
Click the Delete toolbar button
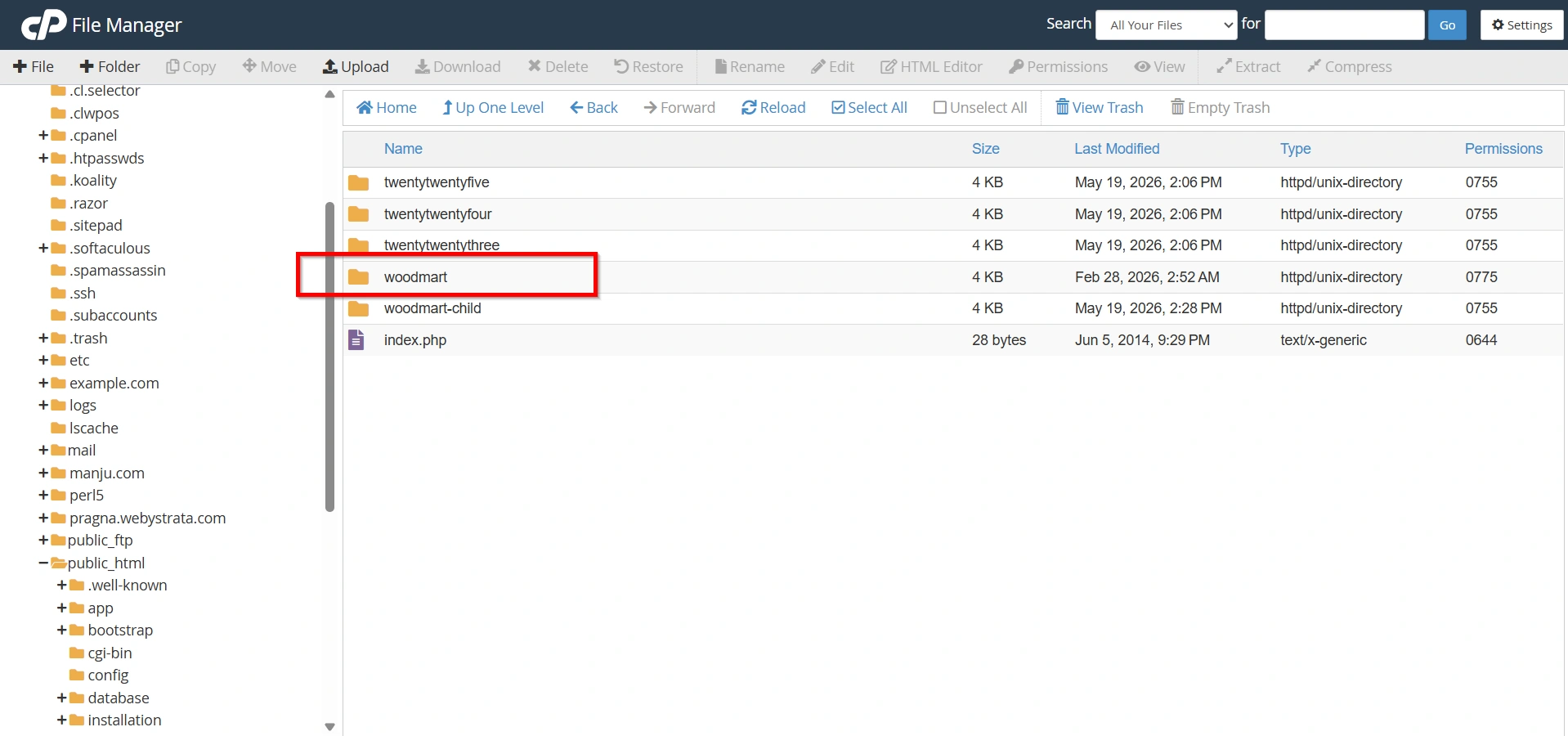(x=558, y=66)
